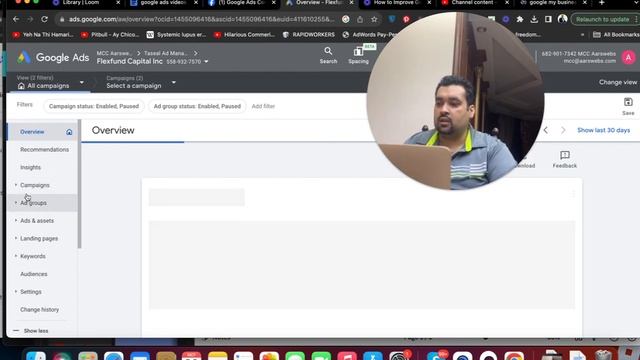Expand the Ads & assets sidebar section

(16, 220)
